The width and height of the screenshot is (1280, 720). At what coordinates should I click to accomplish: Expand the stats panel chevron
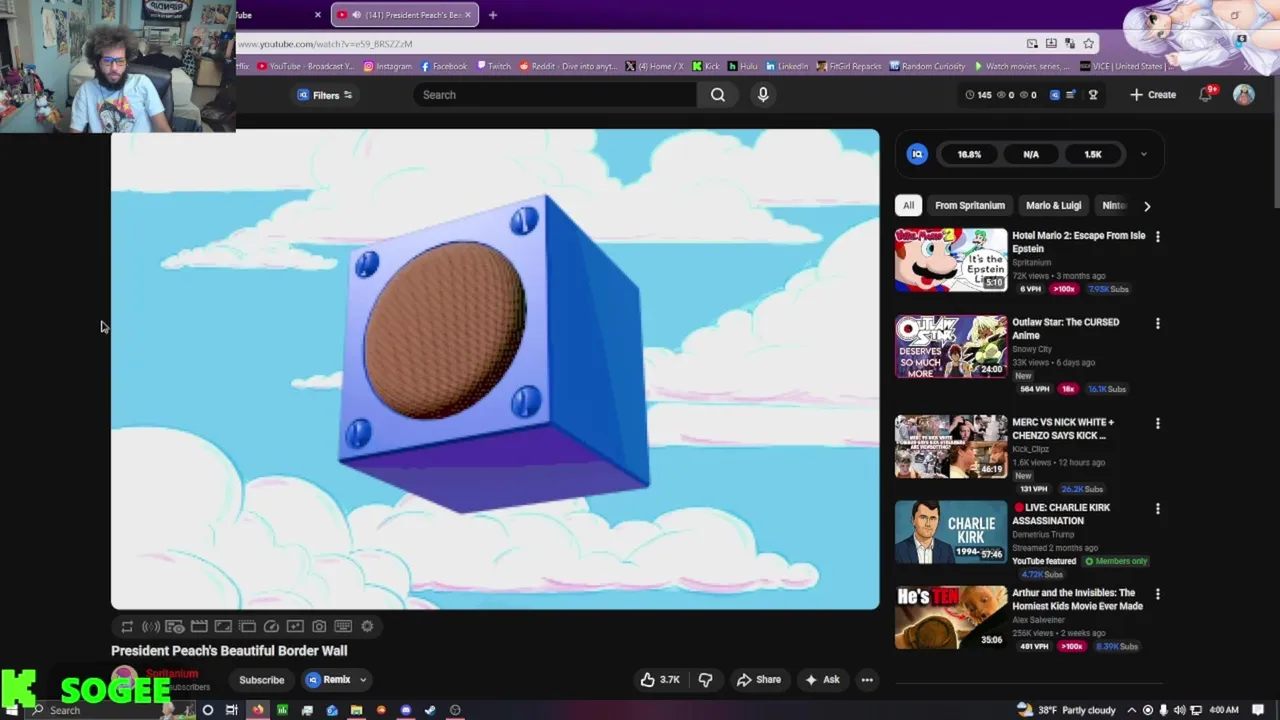(x=1143, y=154)
